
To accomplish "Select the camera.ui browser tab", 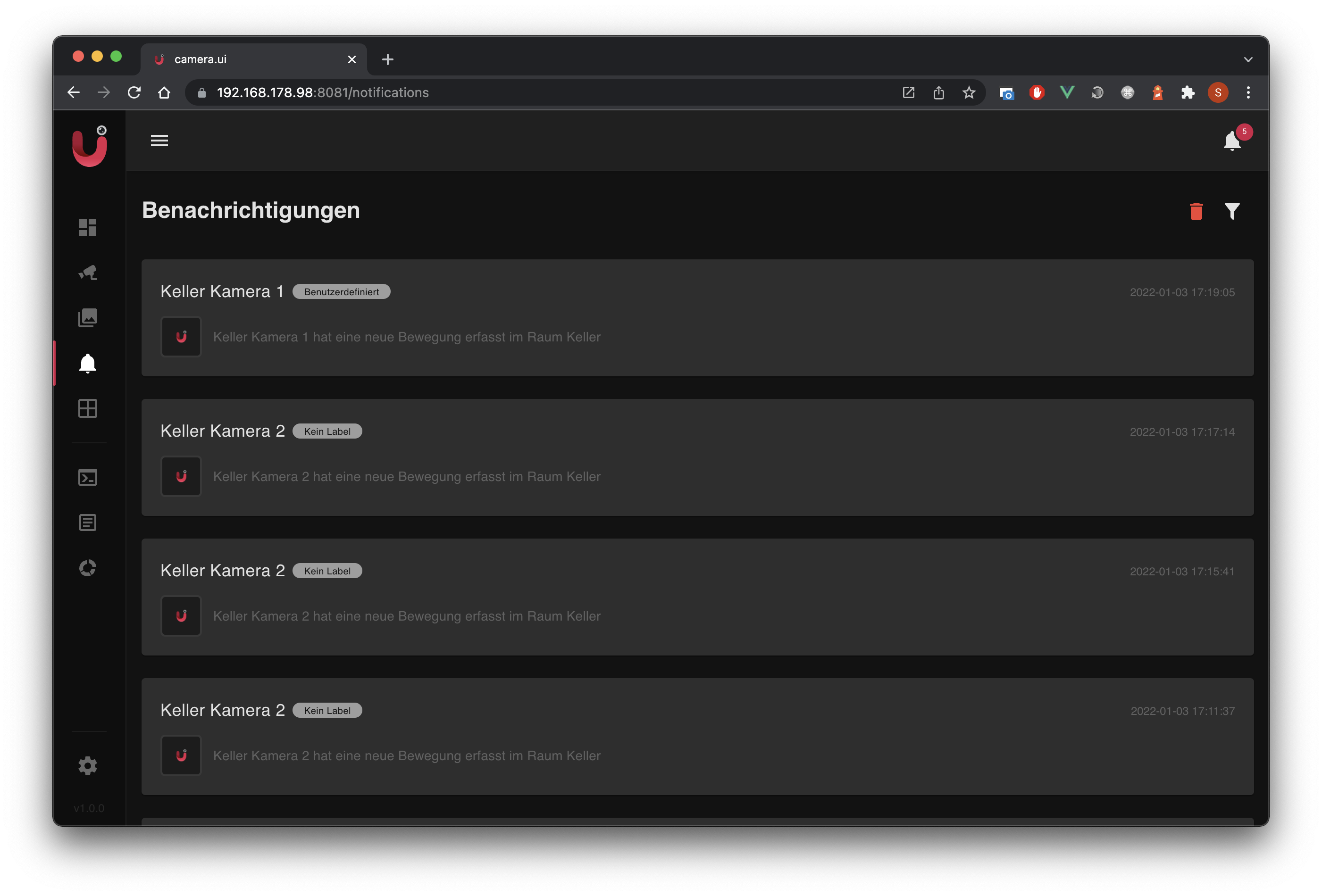I will click(x=254, y=59).
